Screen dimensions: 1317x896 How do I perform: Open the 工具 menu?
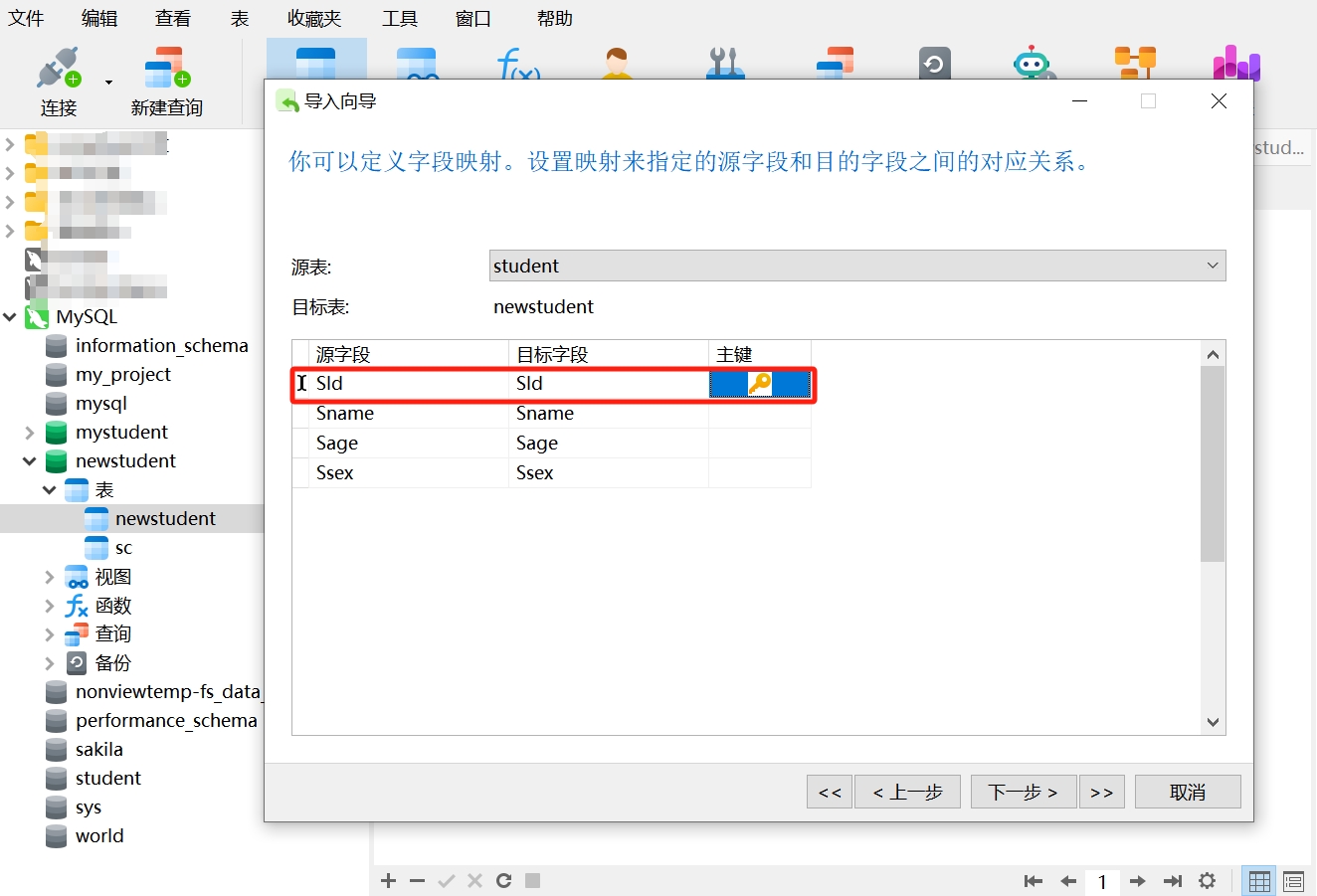[x=399, y=18]
